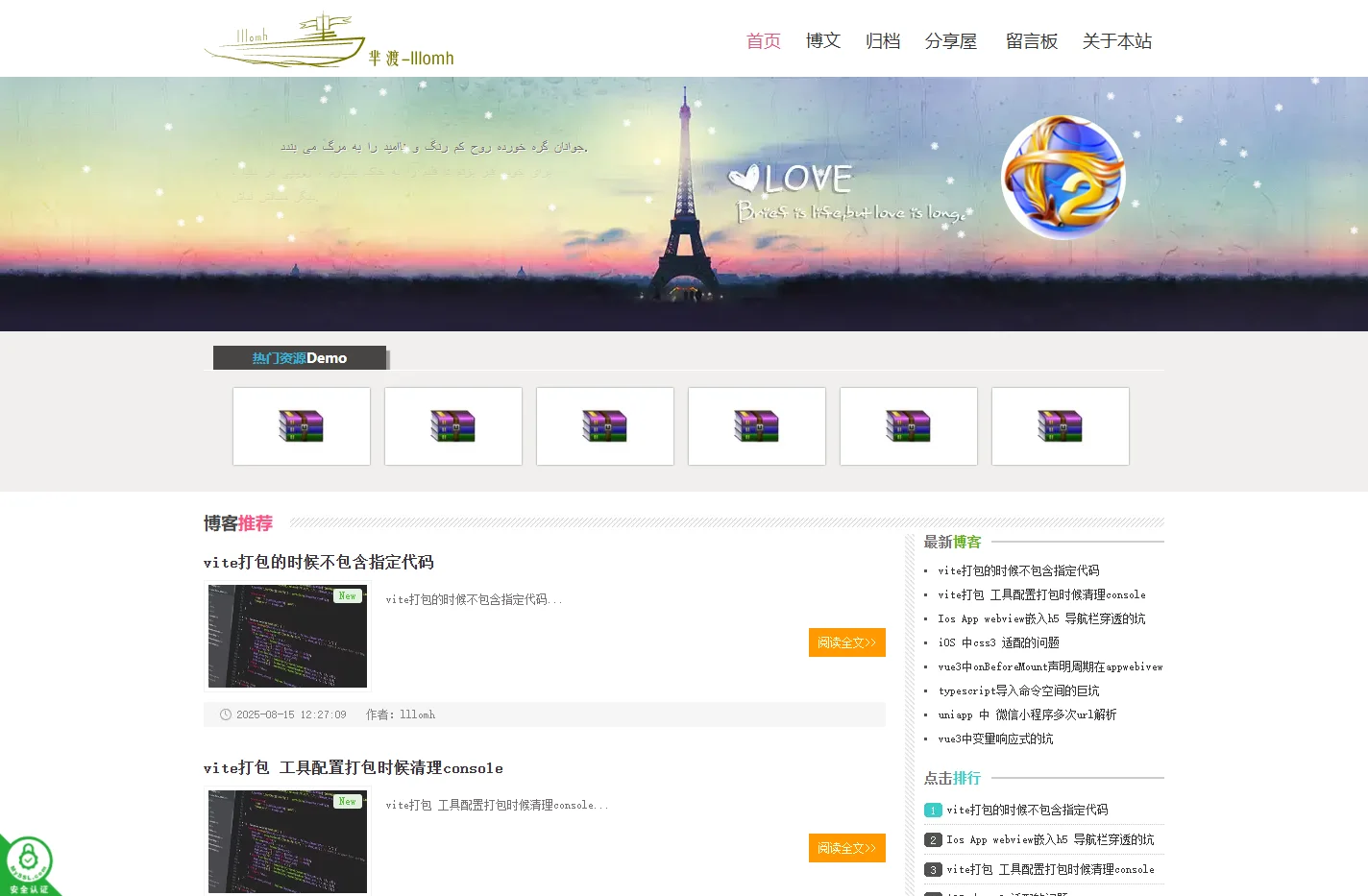Screen dimensions: 1368x896
Task: Click site name 半渡-lllomh text
Action: coord(411,59)
